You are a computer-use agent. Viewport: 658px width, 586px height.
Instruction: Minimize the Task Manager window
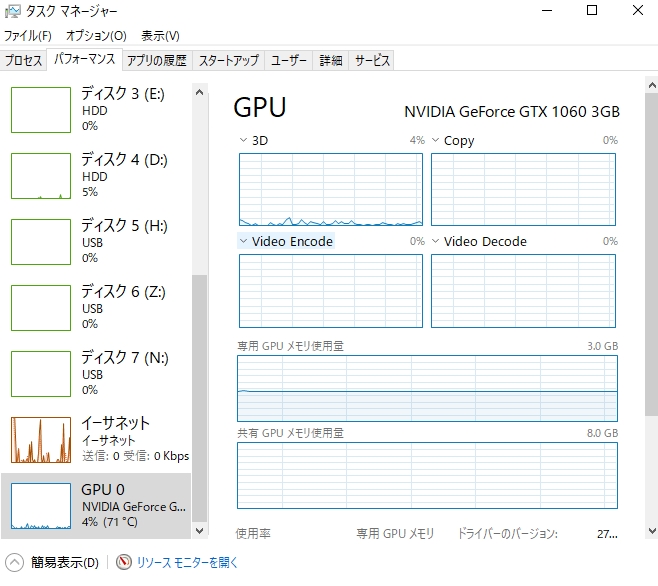547,10
